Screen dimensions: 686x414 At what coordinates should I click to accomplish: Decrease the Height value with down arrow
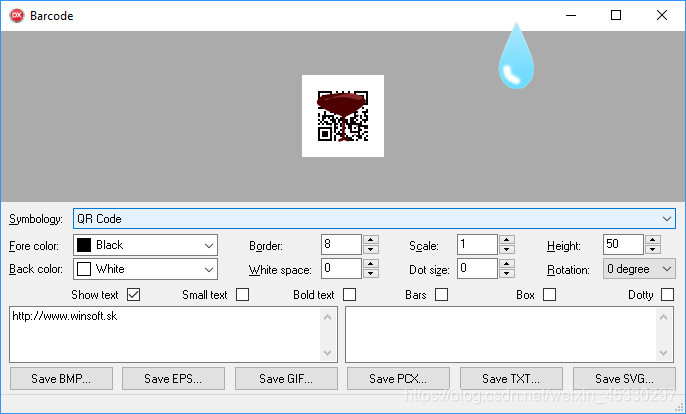tap(653, 249)
